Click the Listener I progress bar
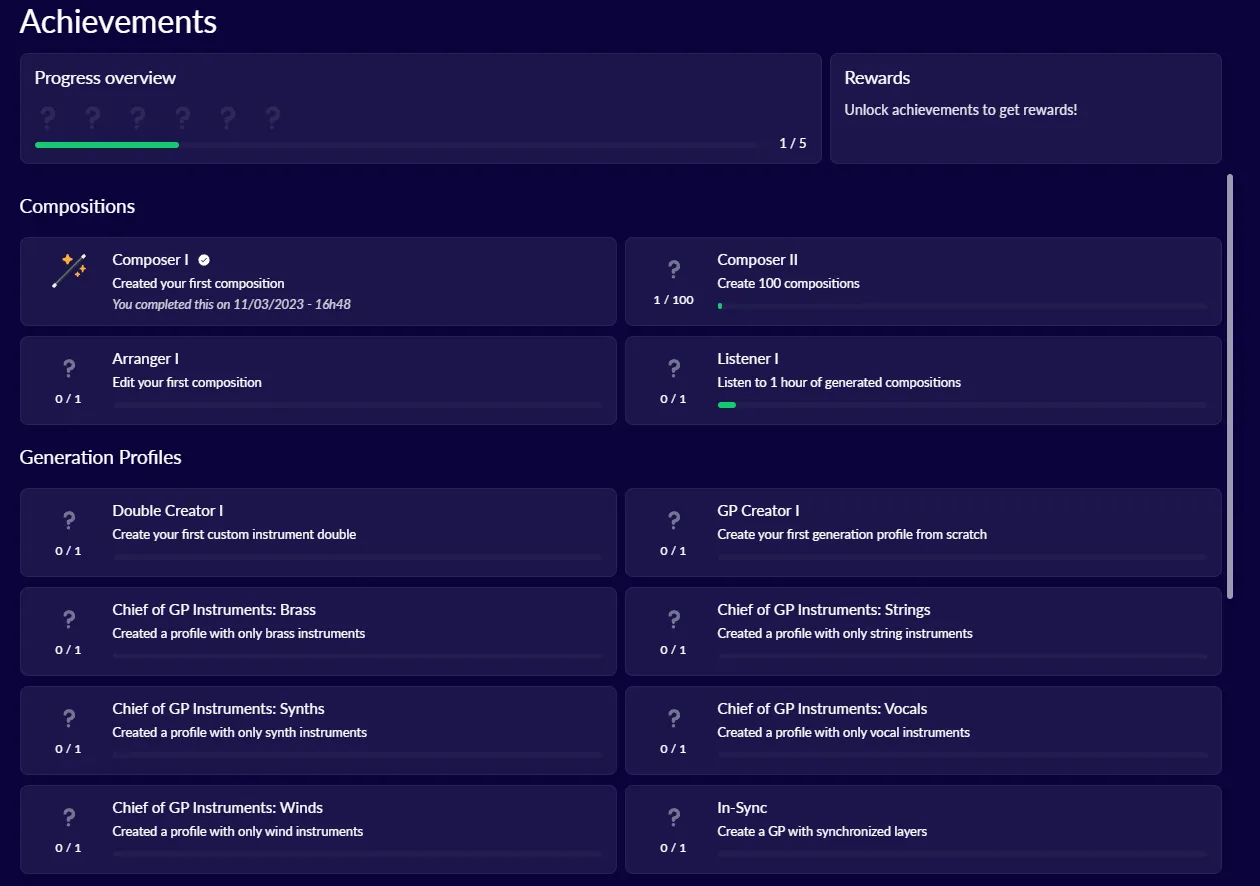 [962, 405]
